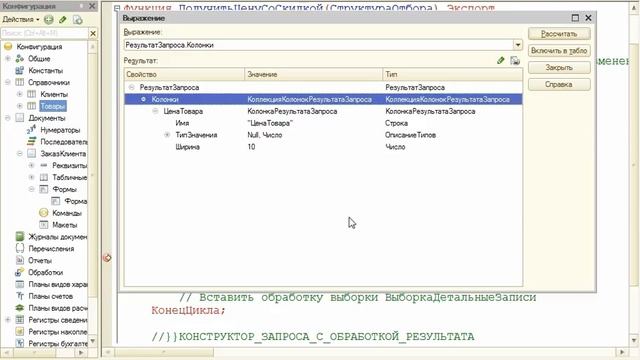The width and height of the screenshot is (640, 360).
Task: Open the Действия menu
Action: point(21,19)
